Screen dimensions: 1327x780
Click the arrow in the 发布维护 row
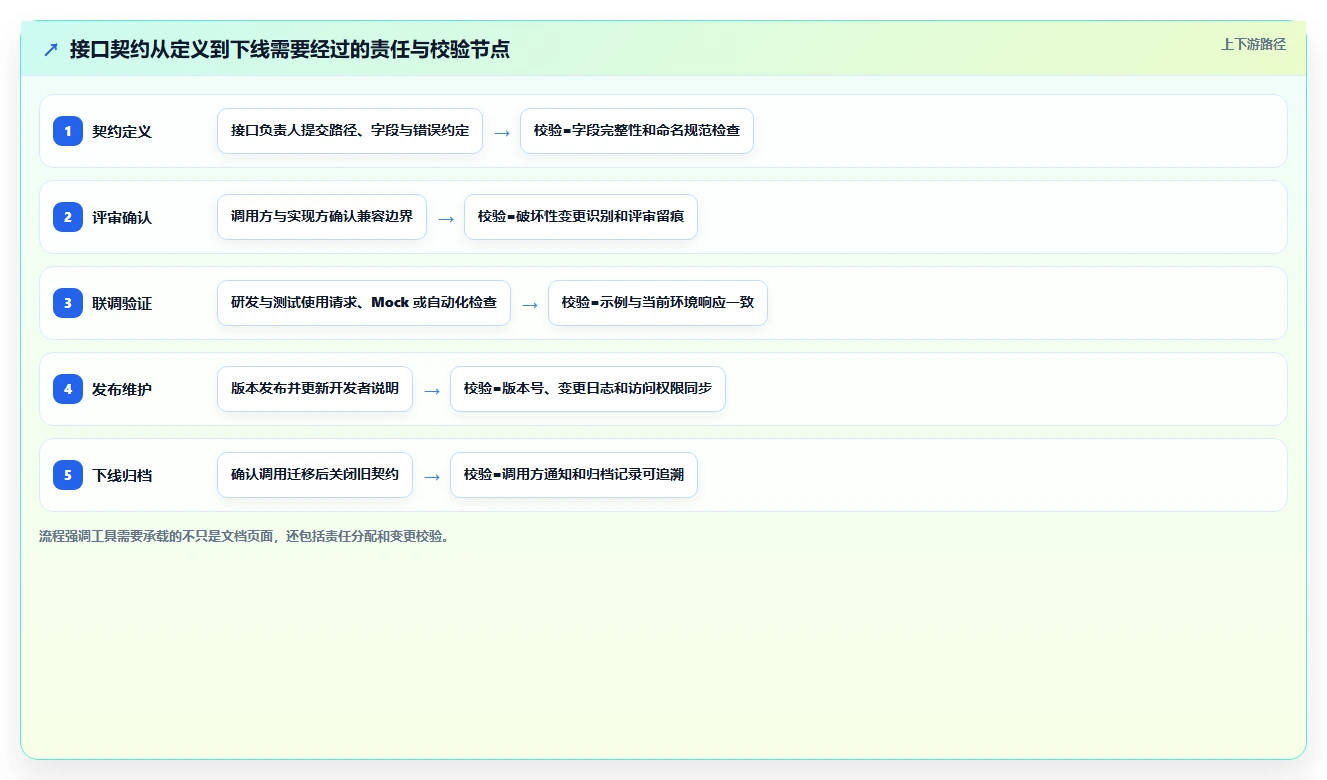(432, 390)
